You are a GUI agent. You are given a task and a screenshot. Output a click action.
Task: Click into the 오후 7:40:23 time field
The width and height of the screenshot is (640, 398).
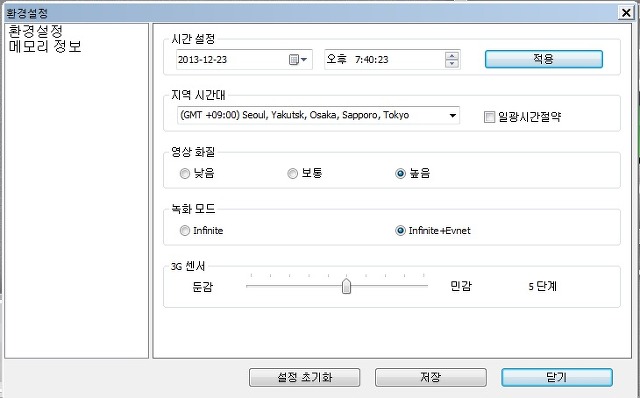392,60
